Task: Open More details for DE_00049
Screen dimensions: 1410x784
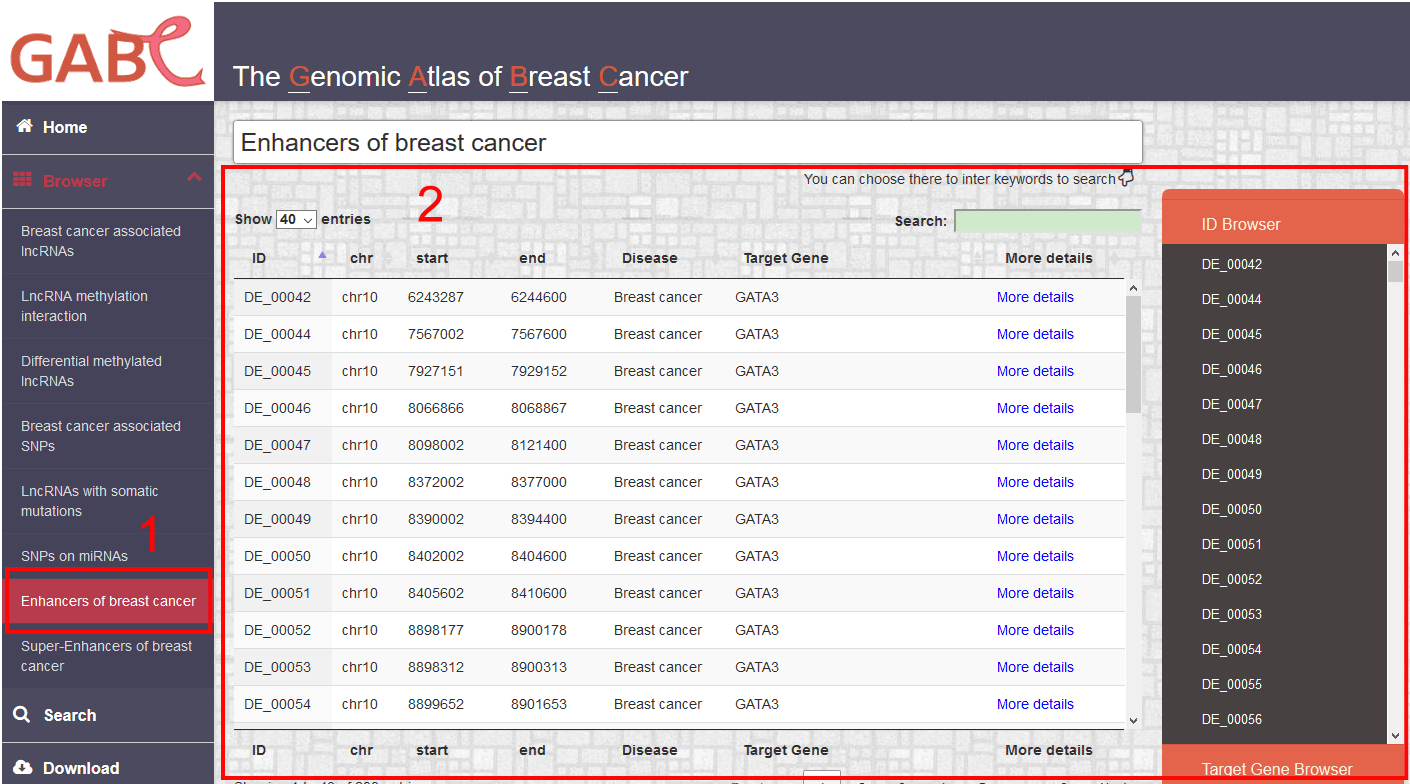Action: pos(1035,519)
